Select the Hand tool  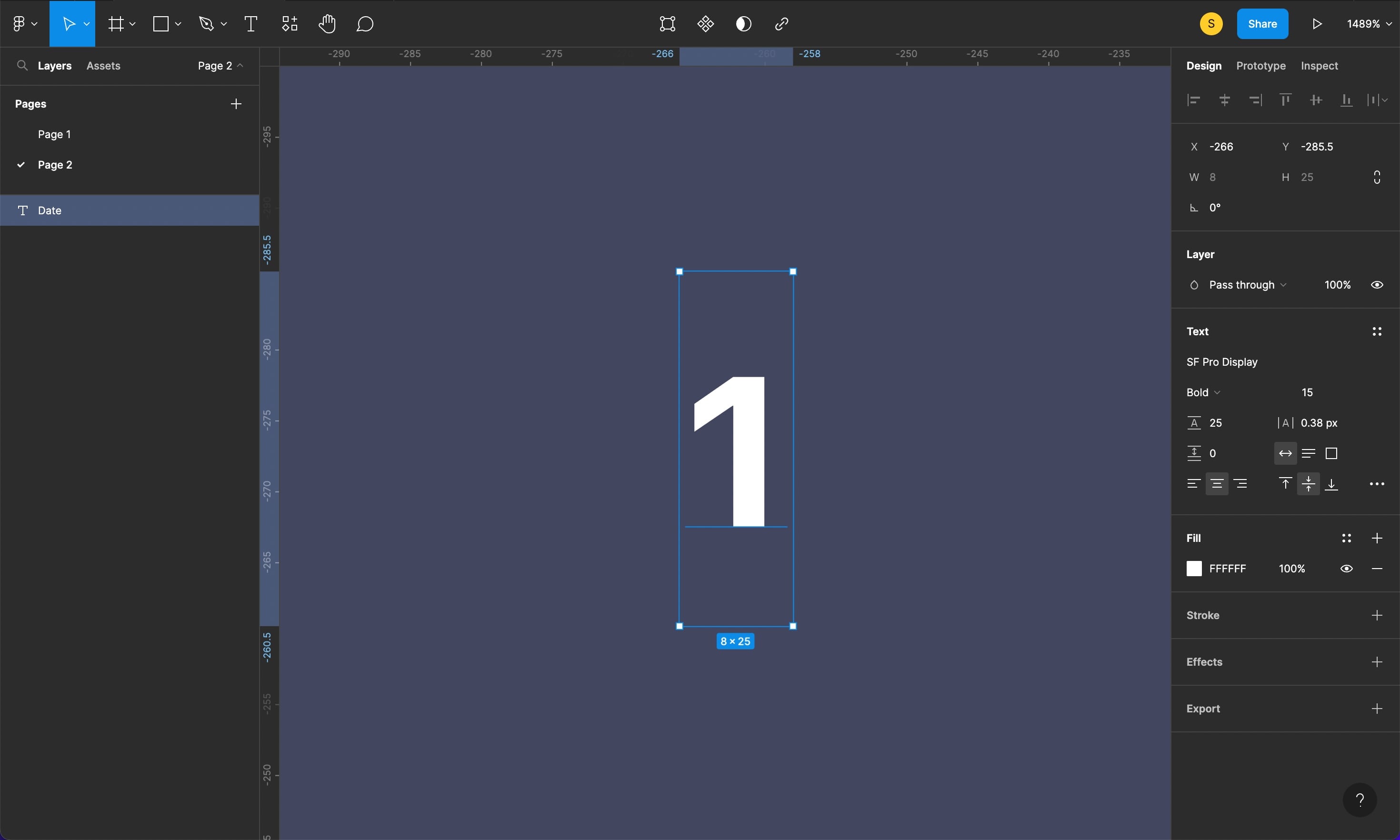pos(327,24)
